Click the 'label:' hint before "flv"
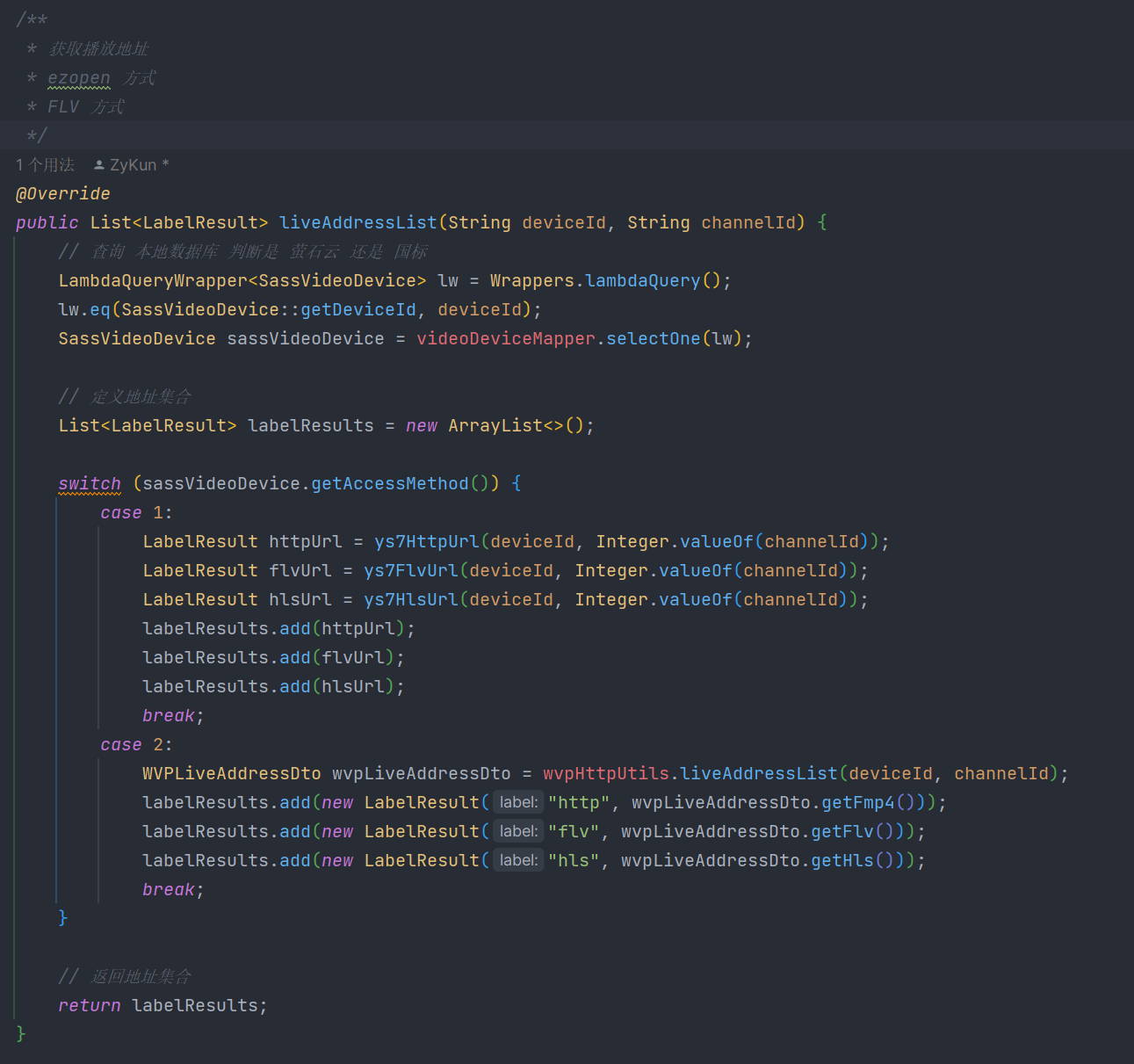The height and width of the screenshot is (1064, 1134). tap(518, 831)
